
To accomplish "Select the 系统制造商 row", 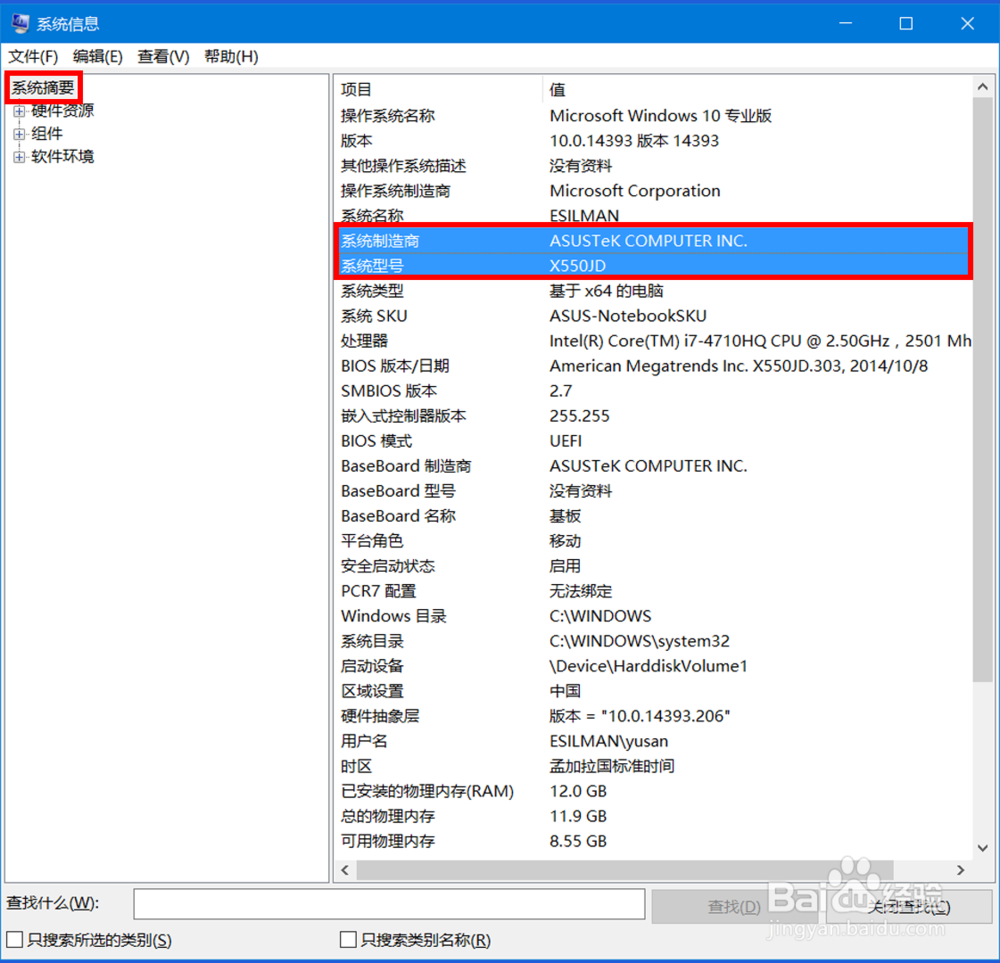I will coord(654,240).
